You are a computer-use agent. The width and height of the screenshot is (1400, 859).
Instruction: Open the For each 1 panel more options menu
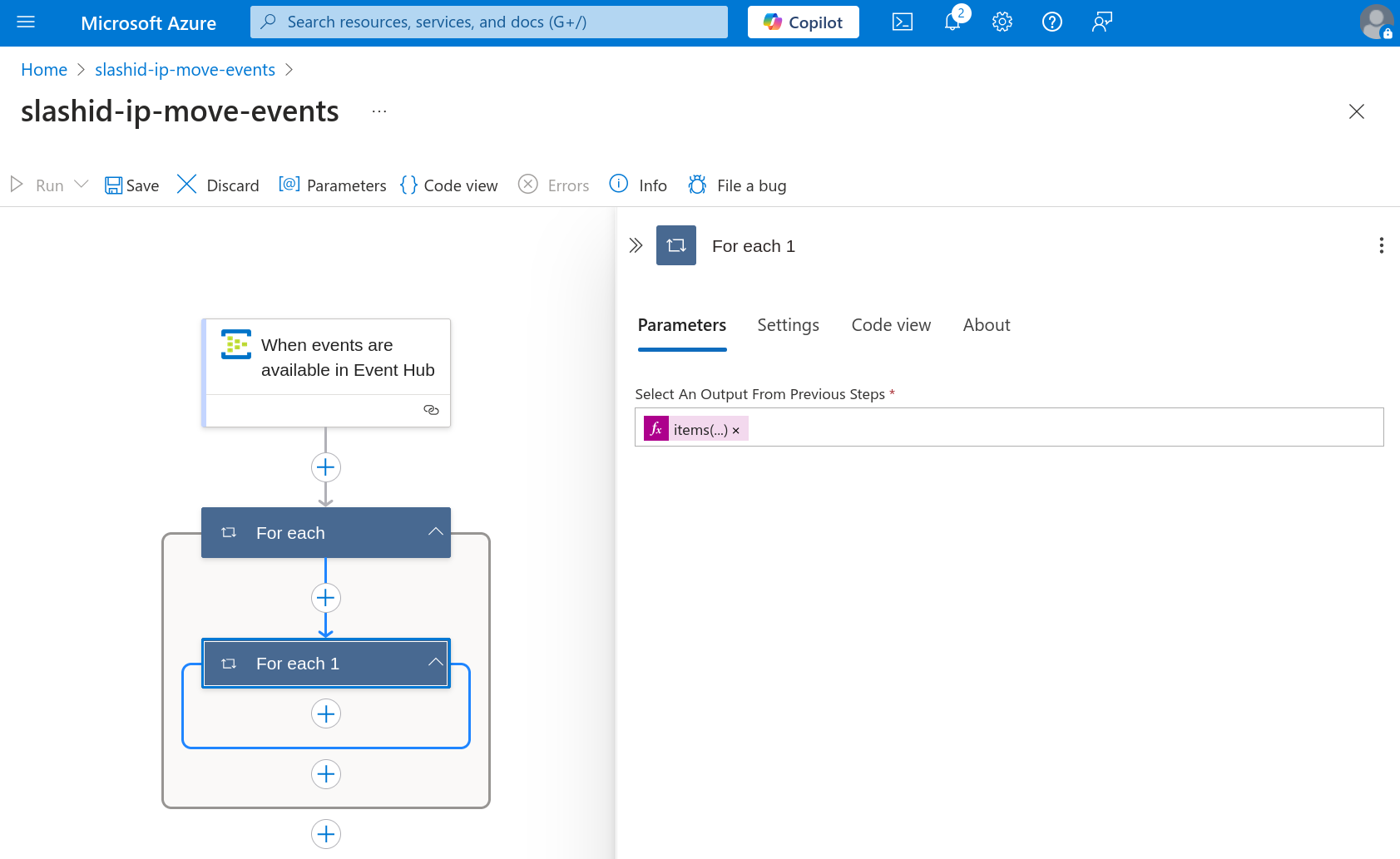point(1381,245)
